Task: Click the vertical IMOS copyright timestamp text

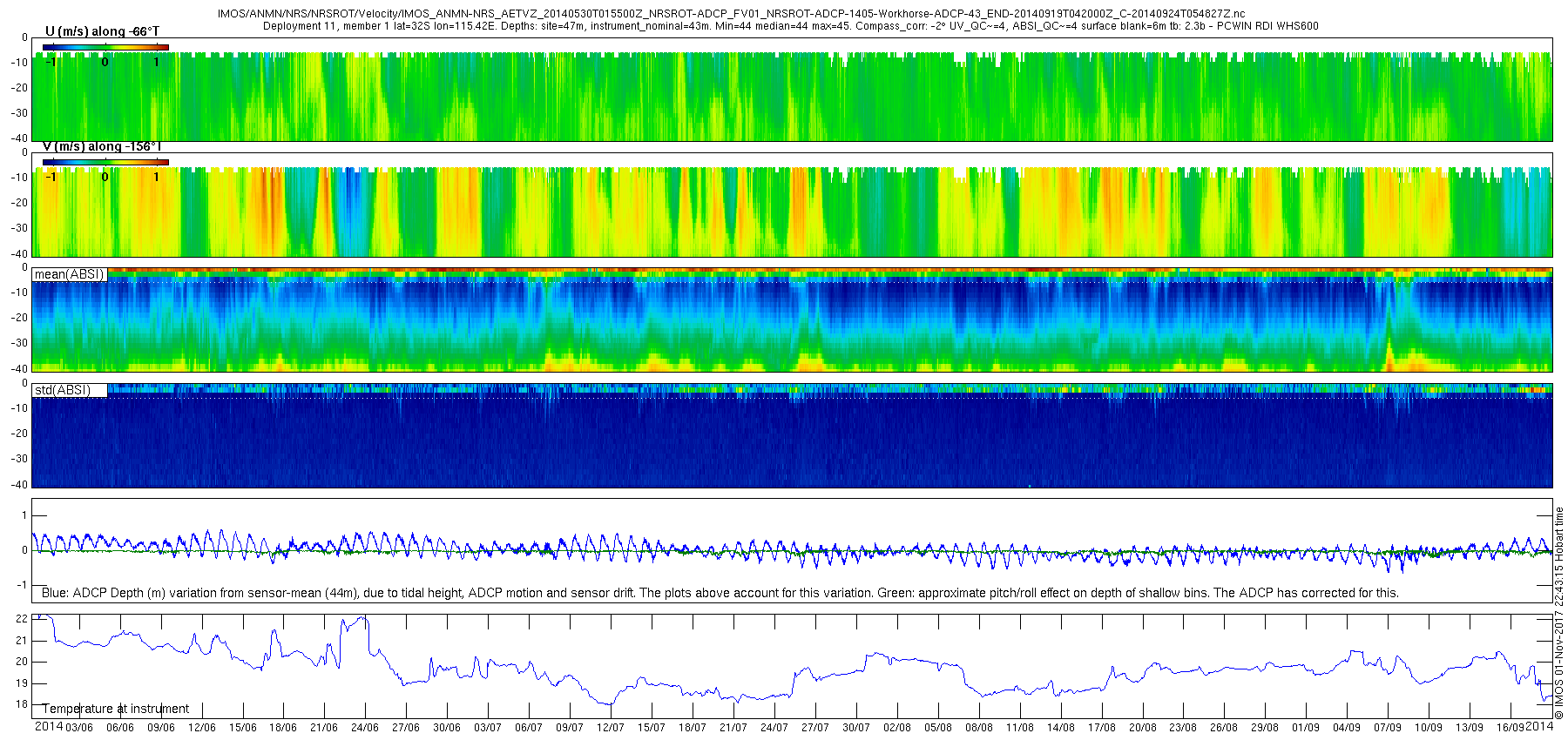Action: [x=1559, y=614]
